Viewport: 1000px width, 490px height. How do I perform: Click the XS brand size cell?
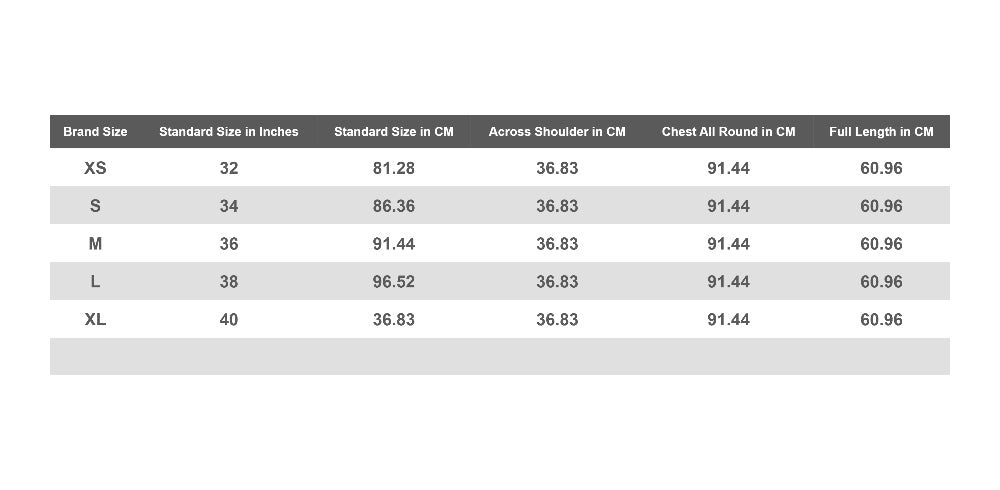95,168
